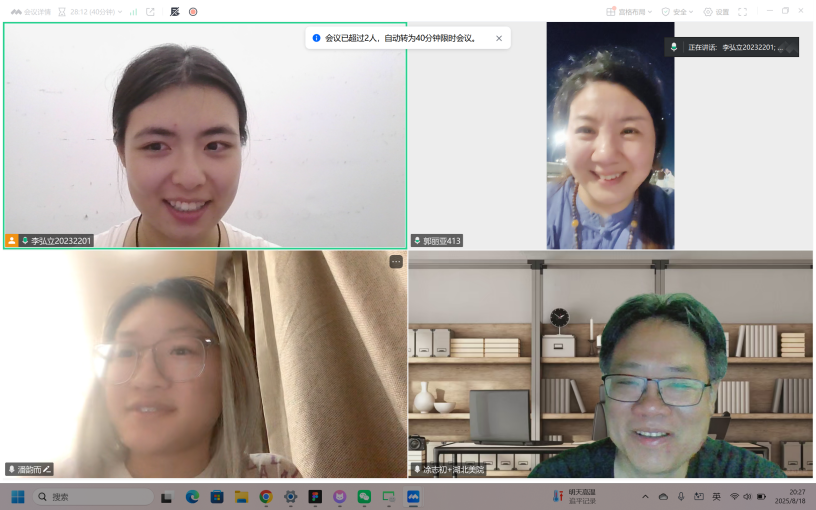Click the 正在讲话 speaking indicator
Image resolution: width=816 pixels, height=510 pixels.
click(x=731, y=47)
